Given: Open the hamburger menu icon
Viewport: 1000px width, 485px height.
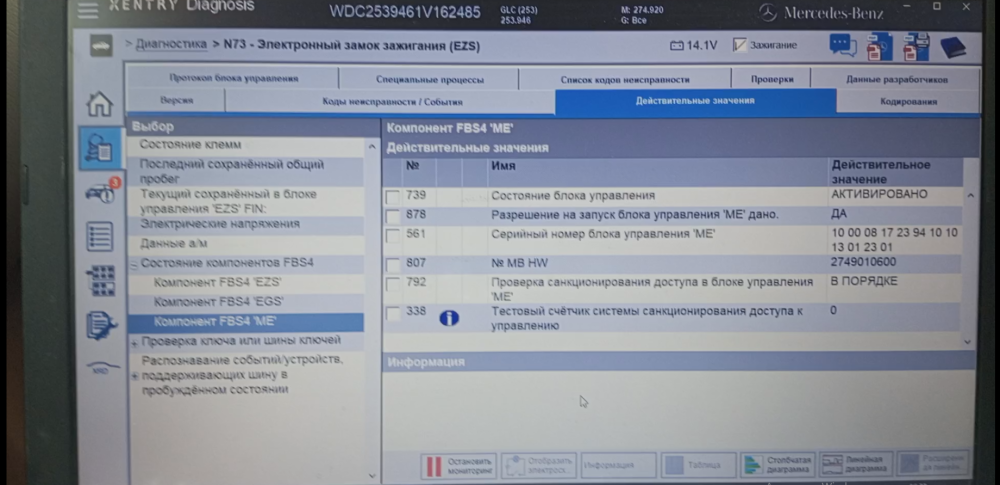Looking at the screenshot, I should [88, 9].
